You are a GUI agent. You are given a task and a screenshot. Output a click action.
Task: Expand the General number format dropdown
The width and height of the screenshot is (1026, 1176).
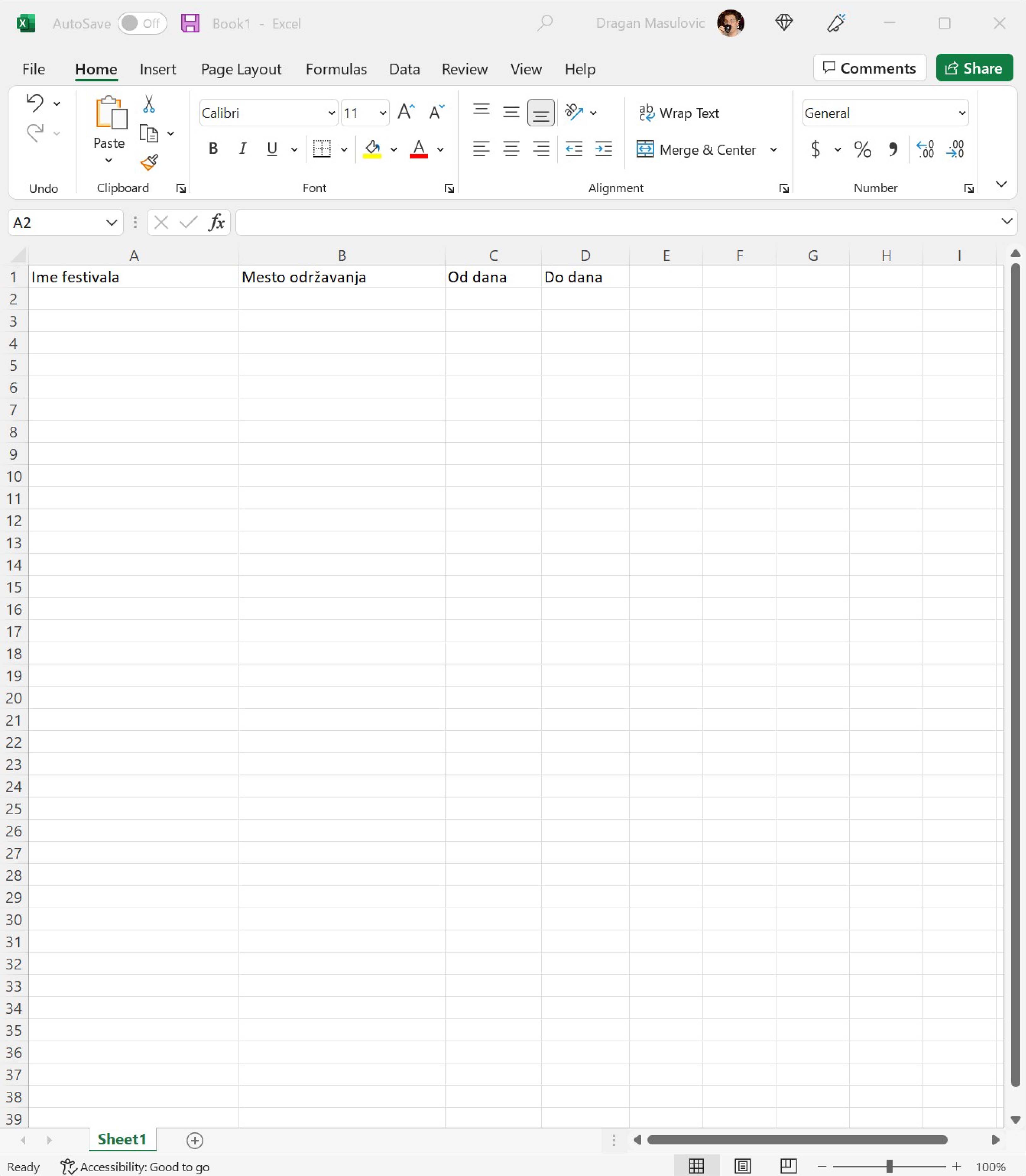pyautogui.click(x=962, y=113)
